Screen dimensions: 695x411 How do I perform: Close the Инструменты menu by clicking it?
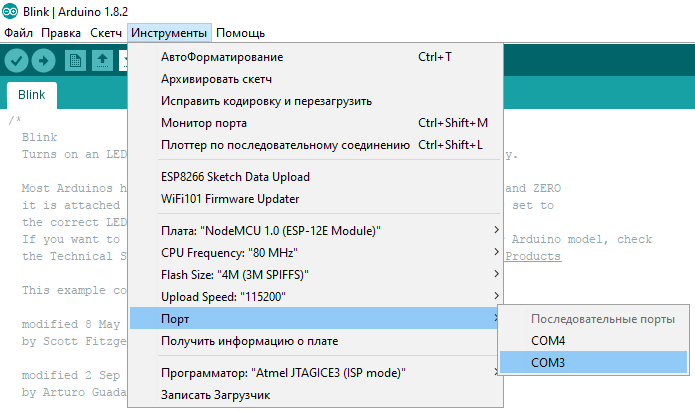169,33
